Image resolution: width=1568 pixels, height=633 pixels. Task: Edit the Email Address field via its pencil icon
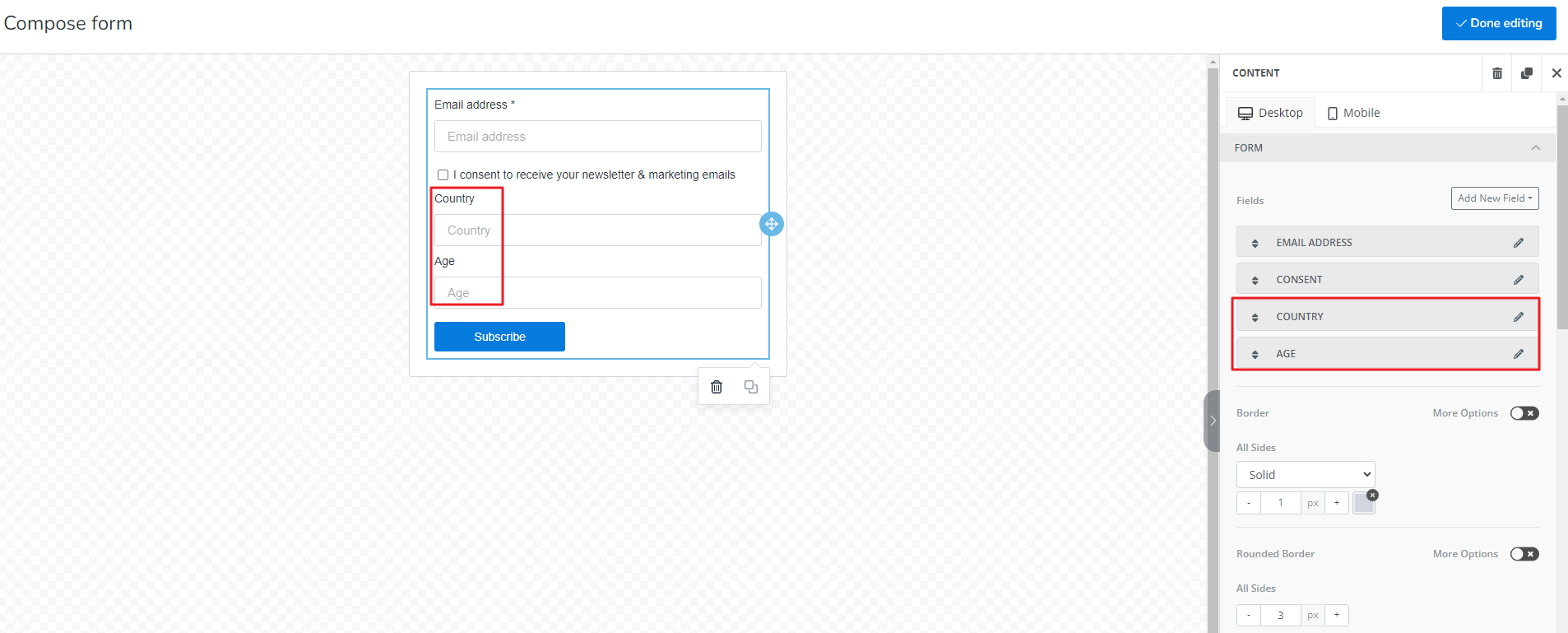(1519, 243)
